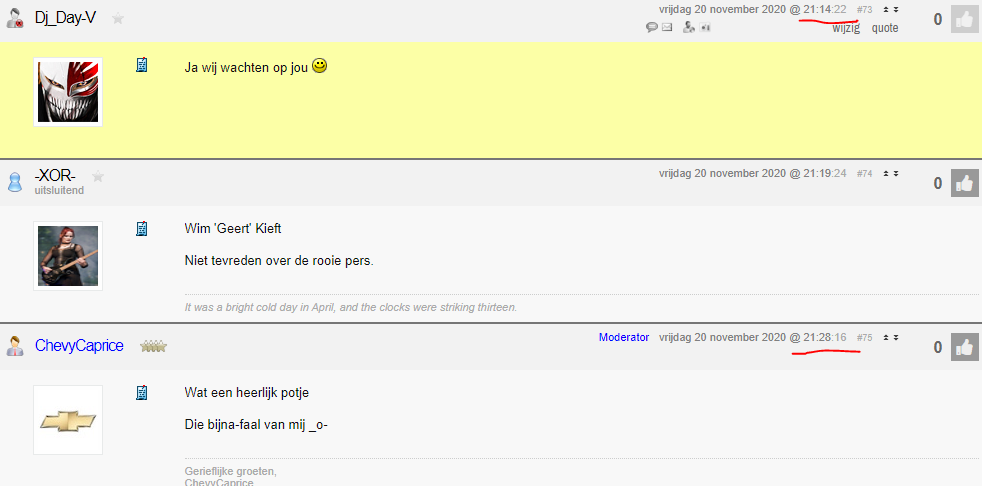Jump to previous post arrow on #73
This screenshot has height=486, width=982.
coord(886,9)
